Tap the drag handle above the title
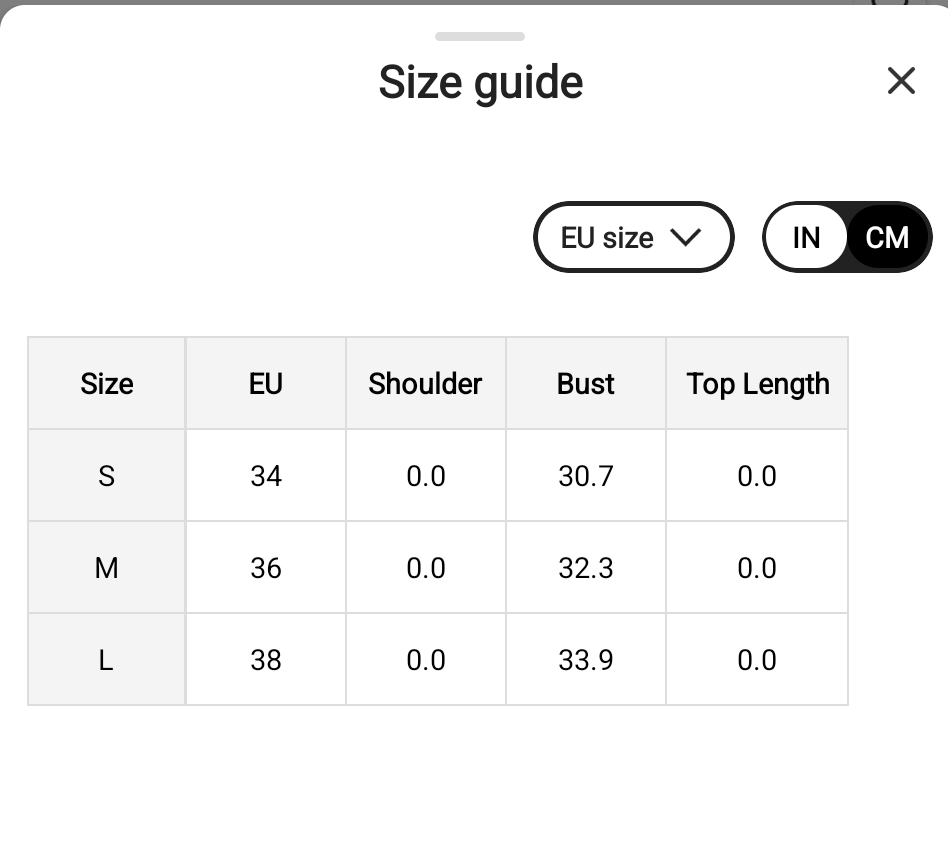 (480, 36)
